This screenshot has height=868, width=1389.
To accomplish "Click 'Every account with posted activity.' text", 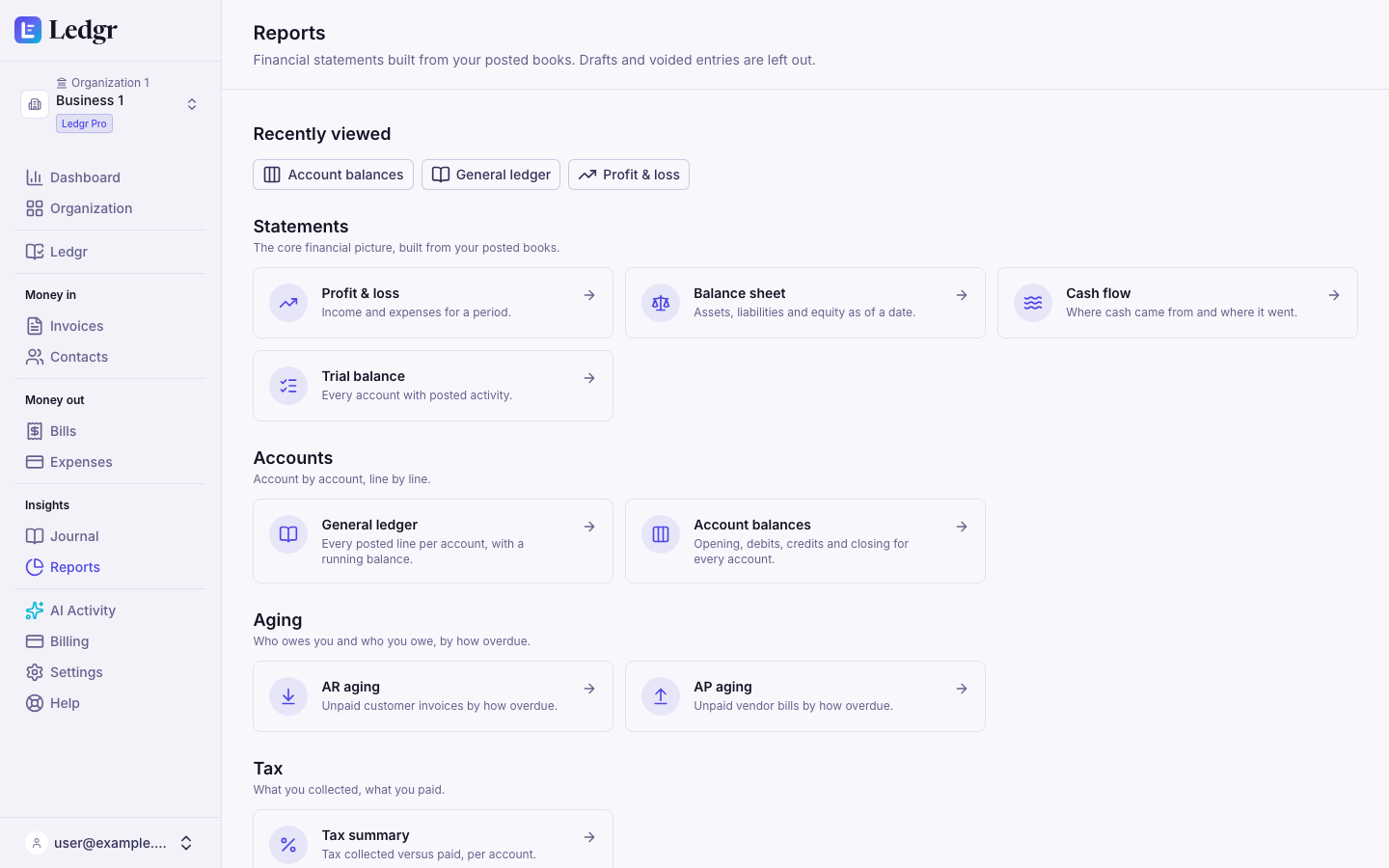I will point(417,395).
